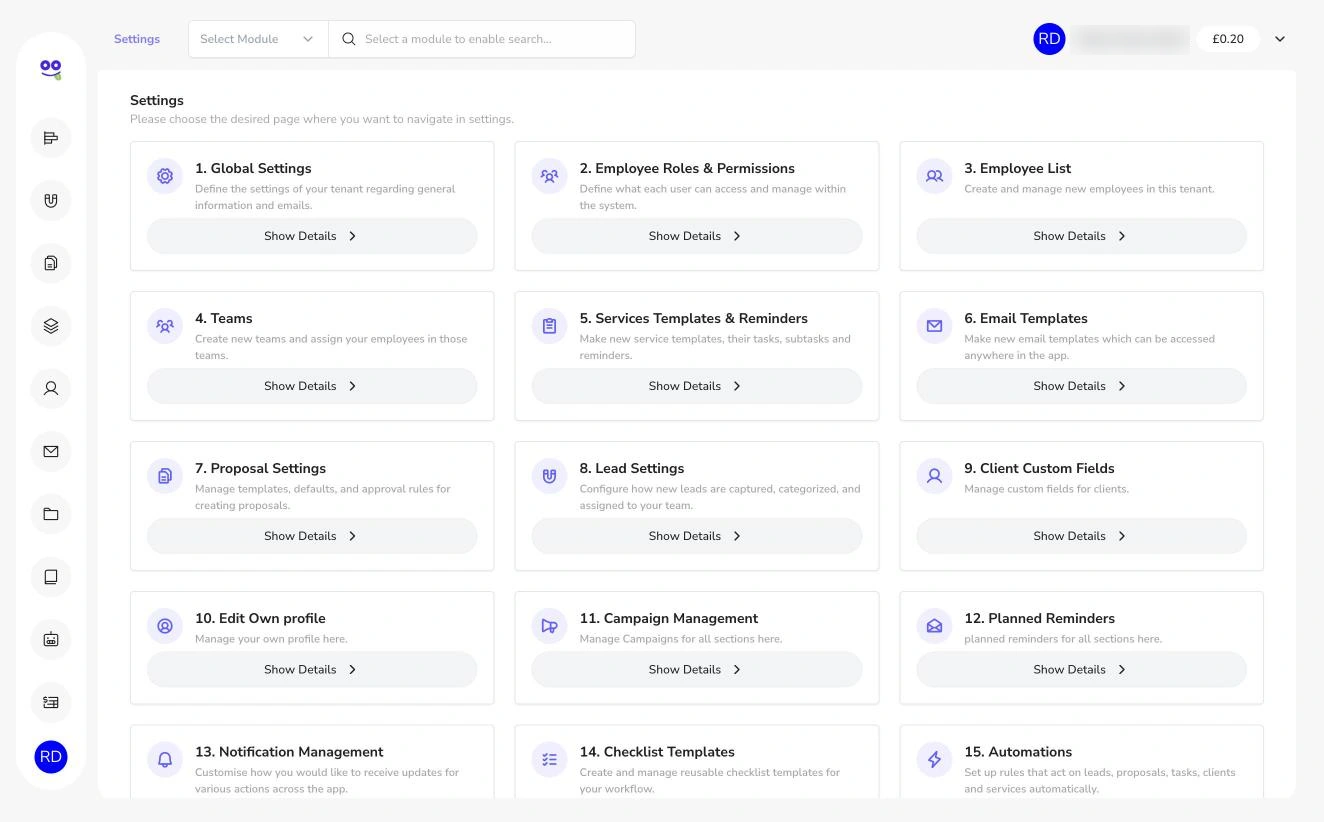Click the app logo in the sidebar
Image resolution: width=1324 pixels, height=822 pixels.
tap(51, 69)
